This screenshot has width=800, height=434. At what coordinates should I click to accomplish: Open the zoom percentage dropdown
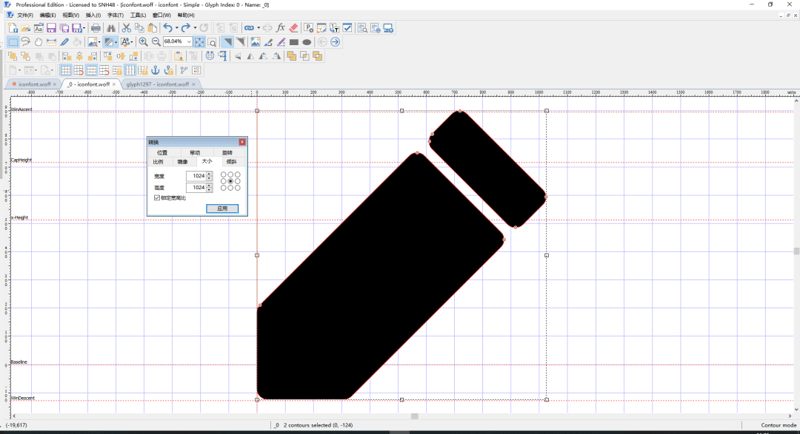click(x=189, y=42)
